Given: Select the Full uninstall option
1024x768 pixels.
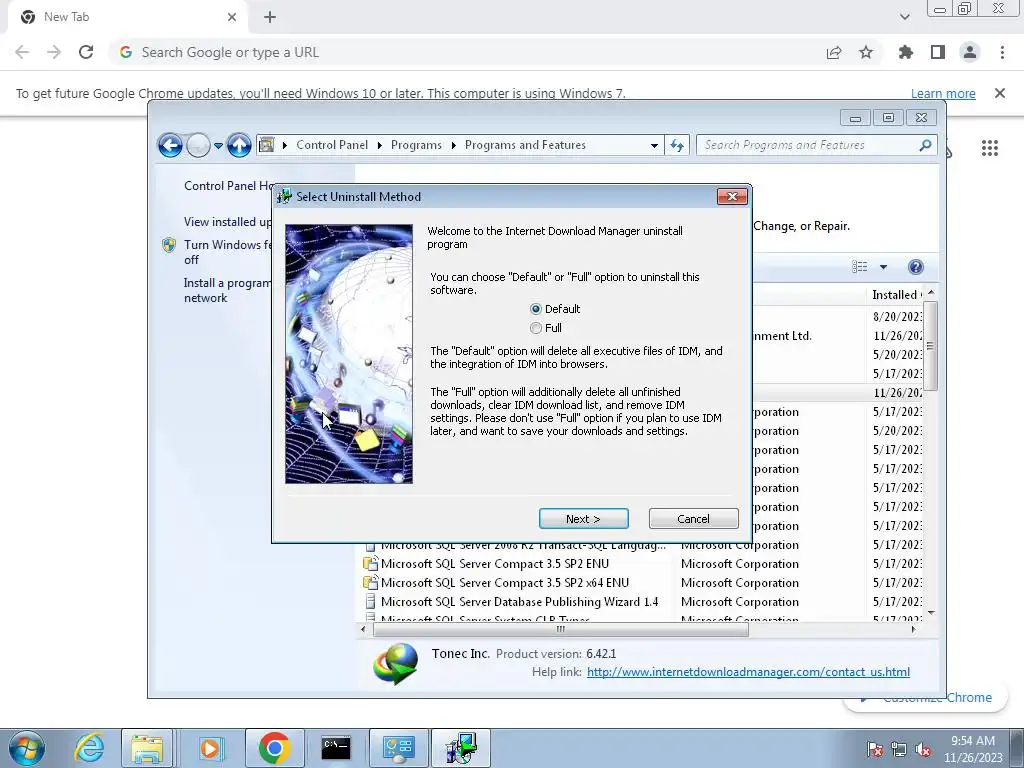Looking at the screenshot, I should point(546,328).
